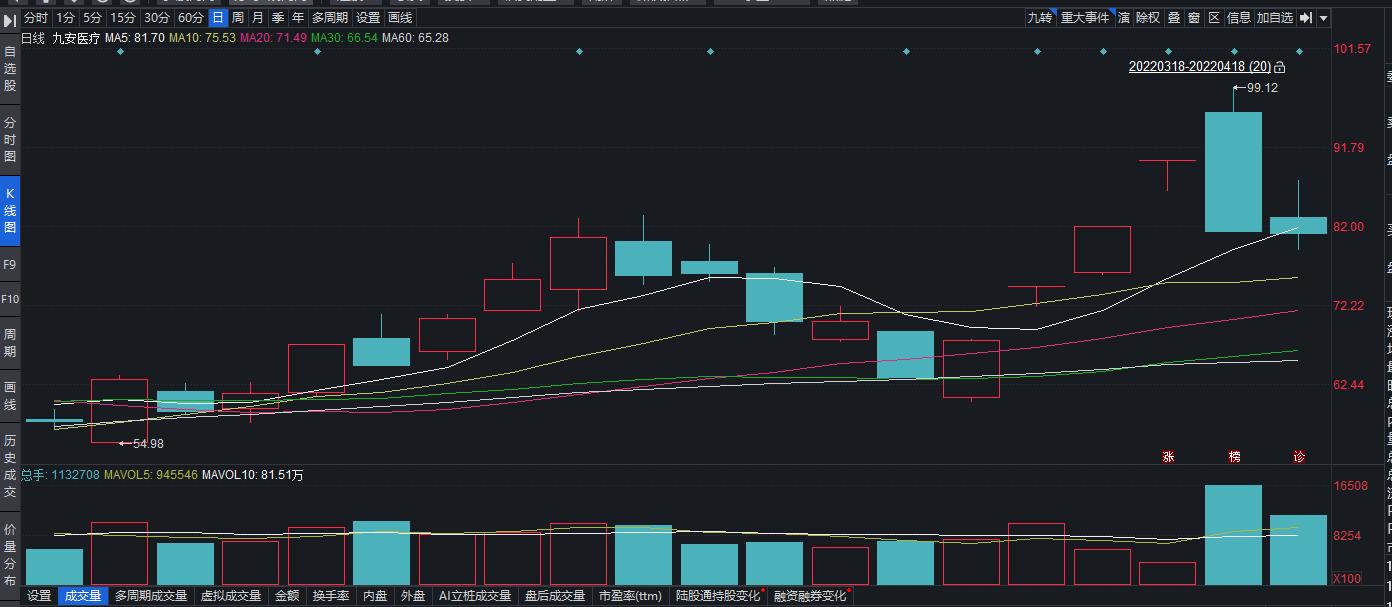Click the MA60: 65.28 legend label

point(415,38)
